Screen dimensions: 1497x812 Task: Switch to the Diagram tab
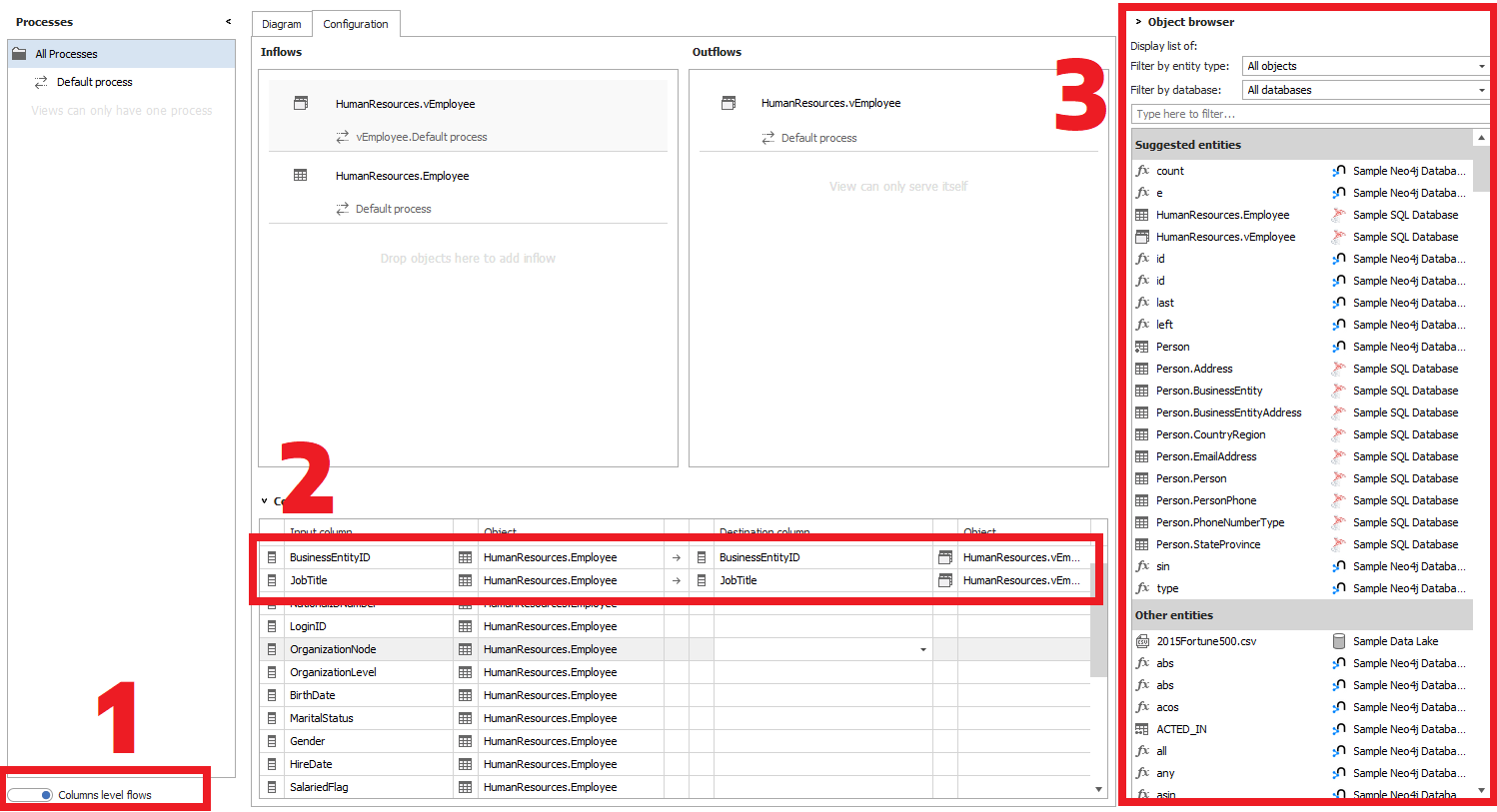tap(281, 24)
